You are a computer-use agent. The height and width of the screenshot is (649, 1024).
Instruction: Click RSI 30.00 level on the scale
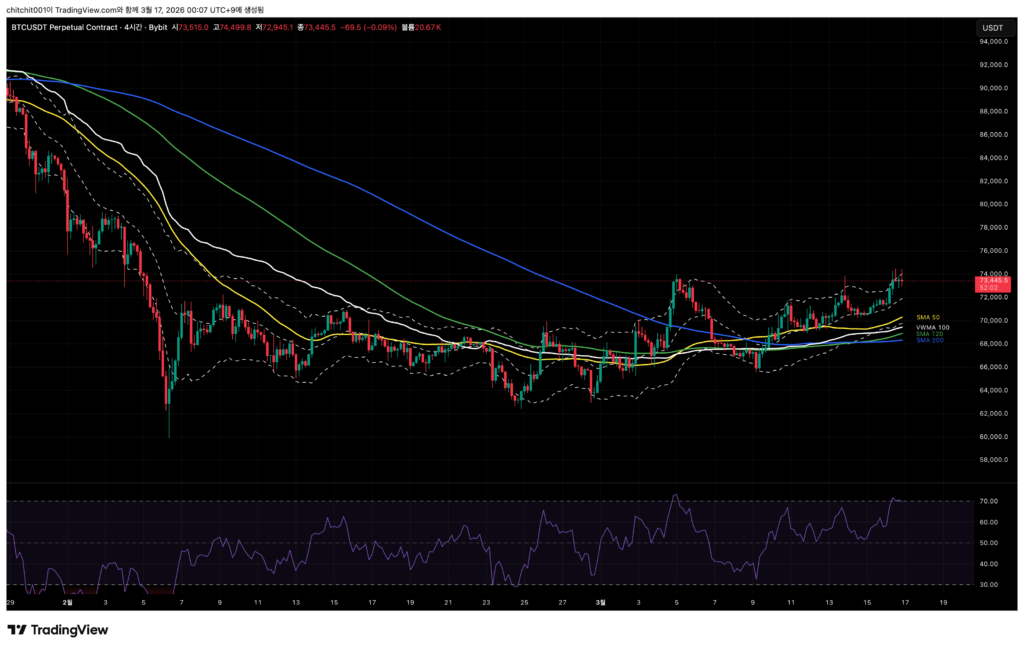pyautogui.click(x=990, y=585)
